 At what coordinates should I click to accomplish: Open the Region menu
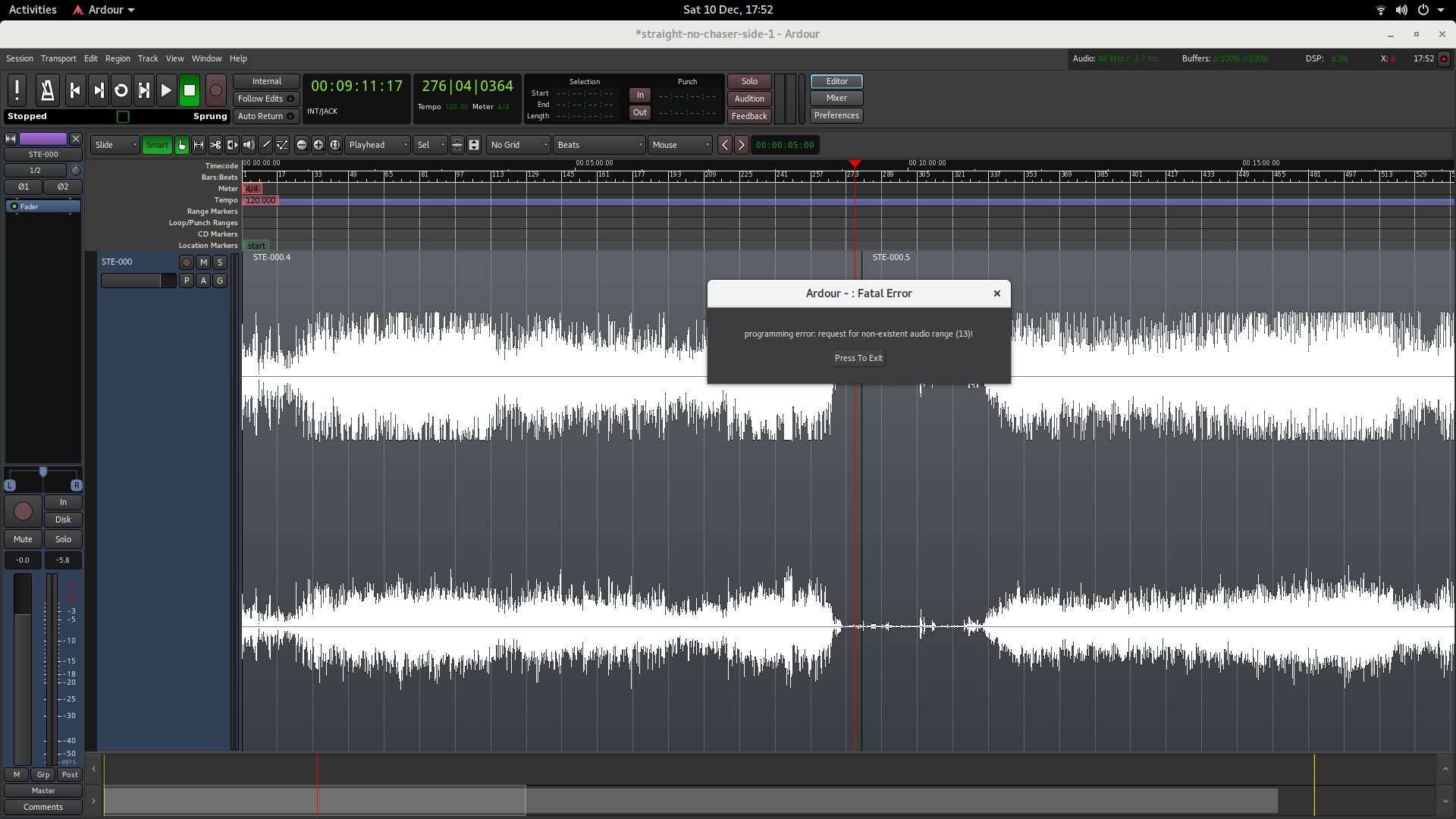pyautogui.click(x=118, y=58)
